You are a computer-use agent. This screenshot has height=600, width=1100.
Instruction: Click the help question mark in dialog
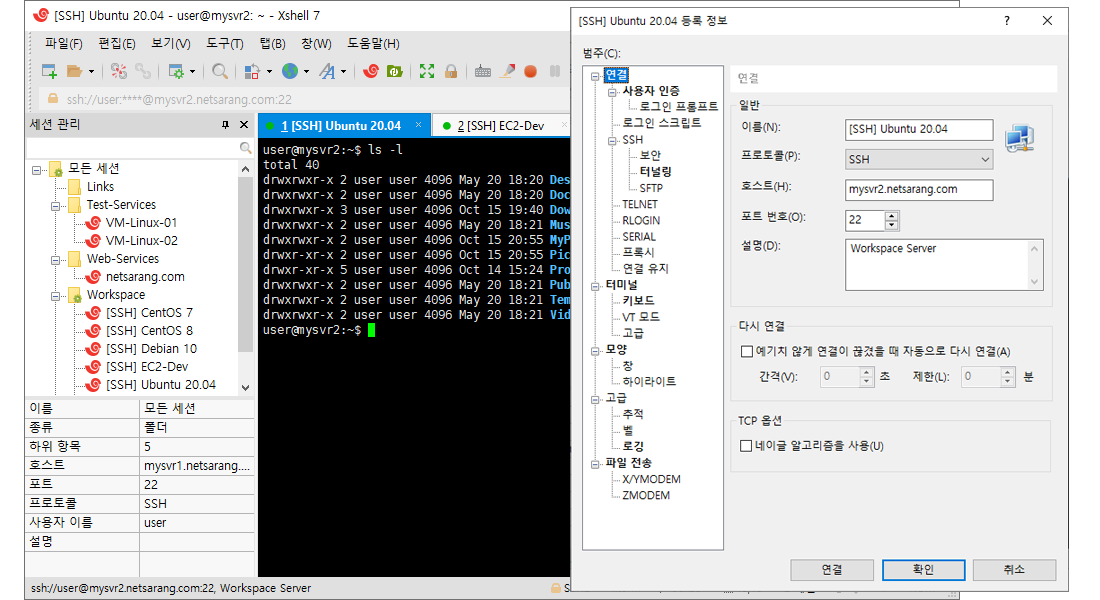[x=1007, y=21]
